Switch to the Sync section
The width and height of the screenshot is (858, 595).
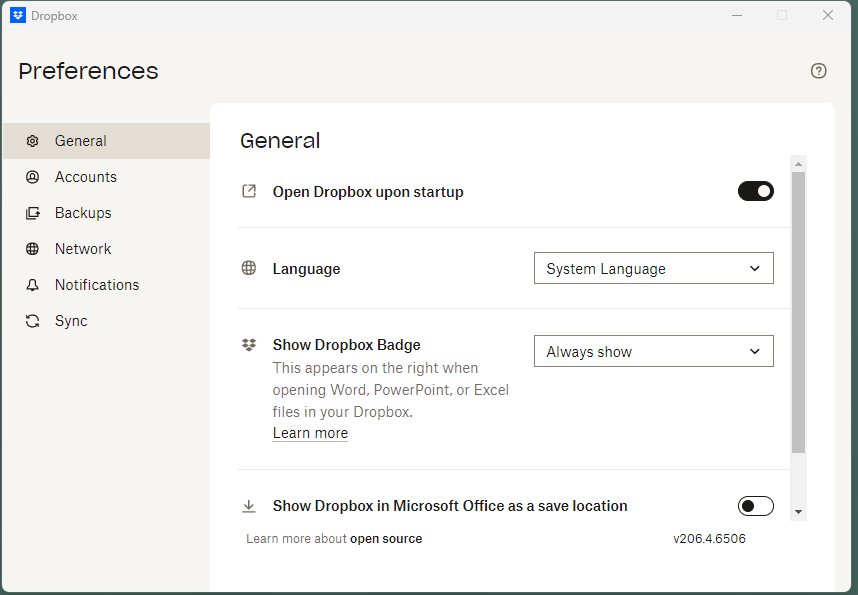coord(71,321)
